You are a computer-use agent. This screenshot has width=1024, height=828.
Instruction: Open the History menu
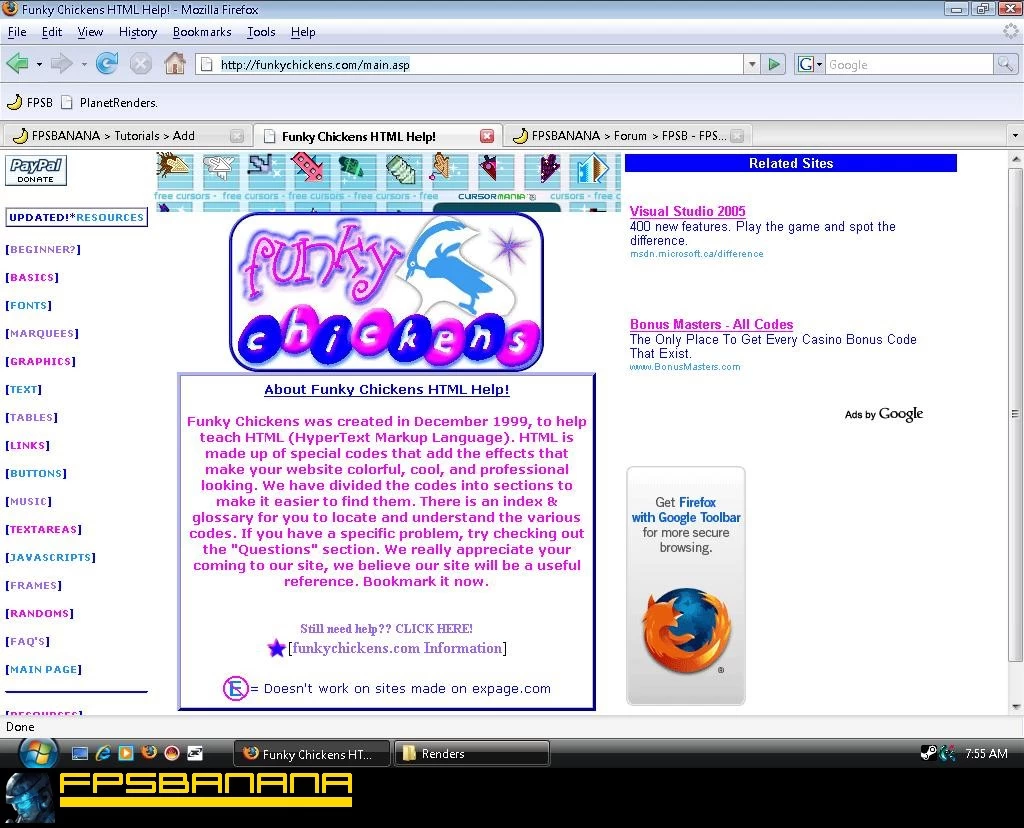138,32
